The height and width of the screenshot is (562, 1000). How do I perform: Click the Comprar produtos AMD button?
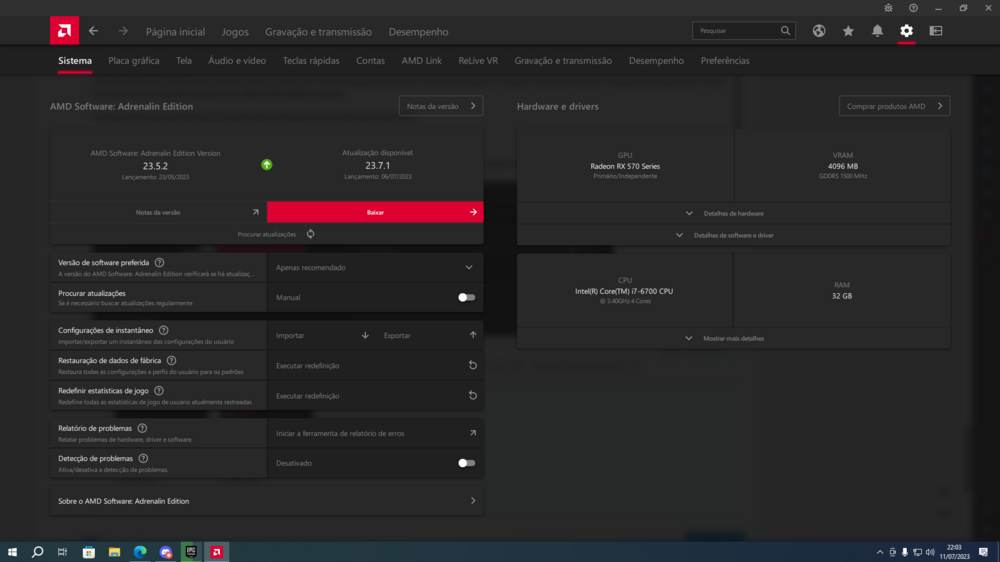[x=894, y=106]
